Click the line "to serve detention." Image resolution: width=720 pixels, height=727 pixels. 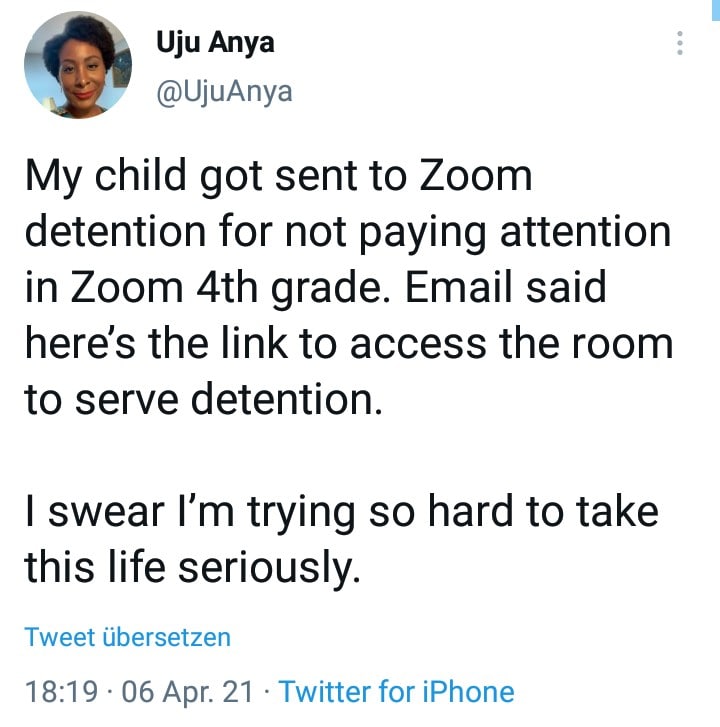point(204,400)
